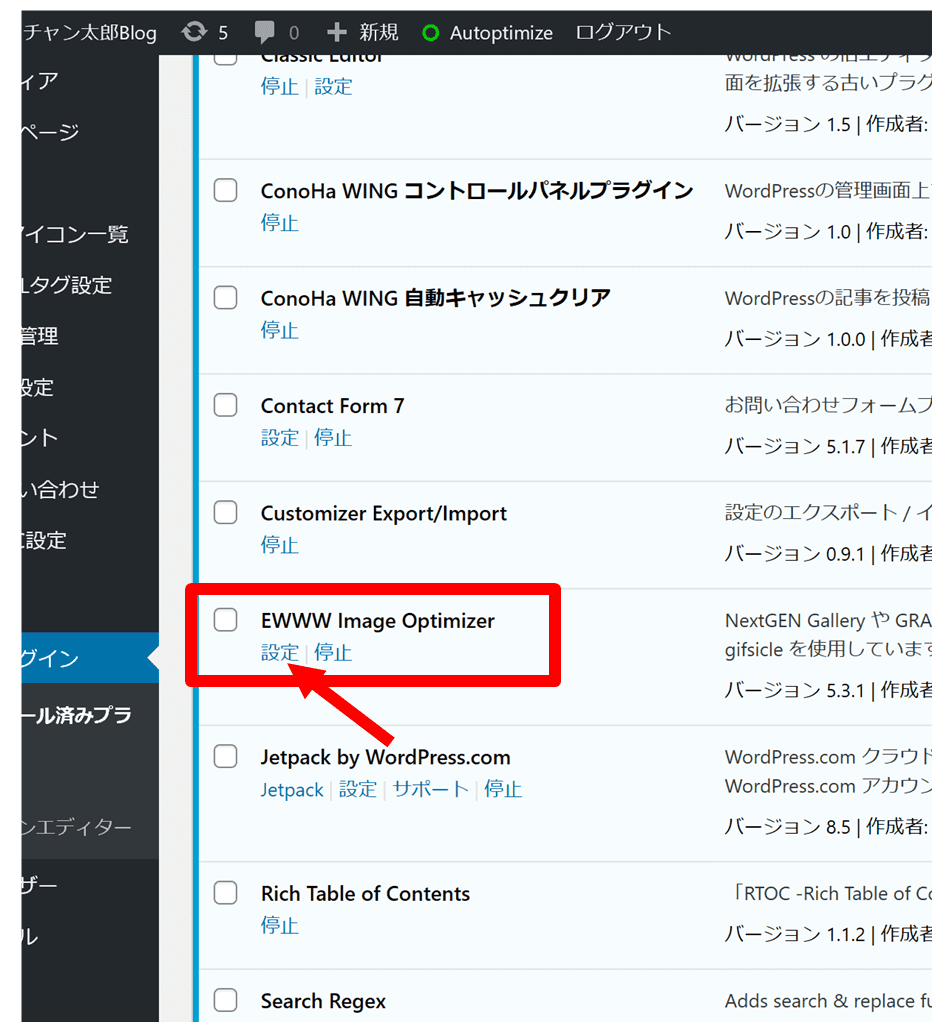Click ログアウト in the admin bar
The image size is (947, 1035).
tap(622, 32)
